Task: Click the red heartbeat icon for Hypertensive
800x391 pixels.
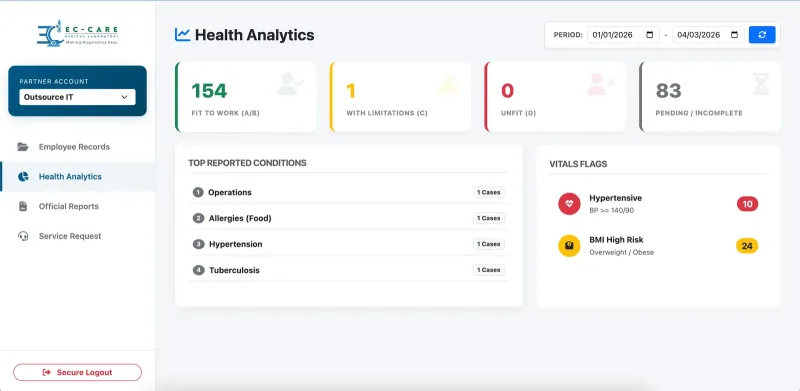Action: [x=569, y=204]
